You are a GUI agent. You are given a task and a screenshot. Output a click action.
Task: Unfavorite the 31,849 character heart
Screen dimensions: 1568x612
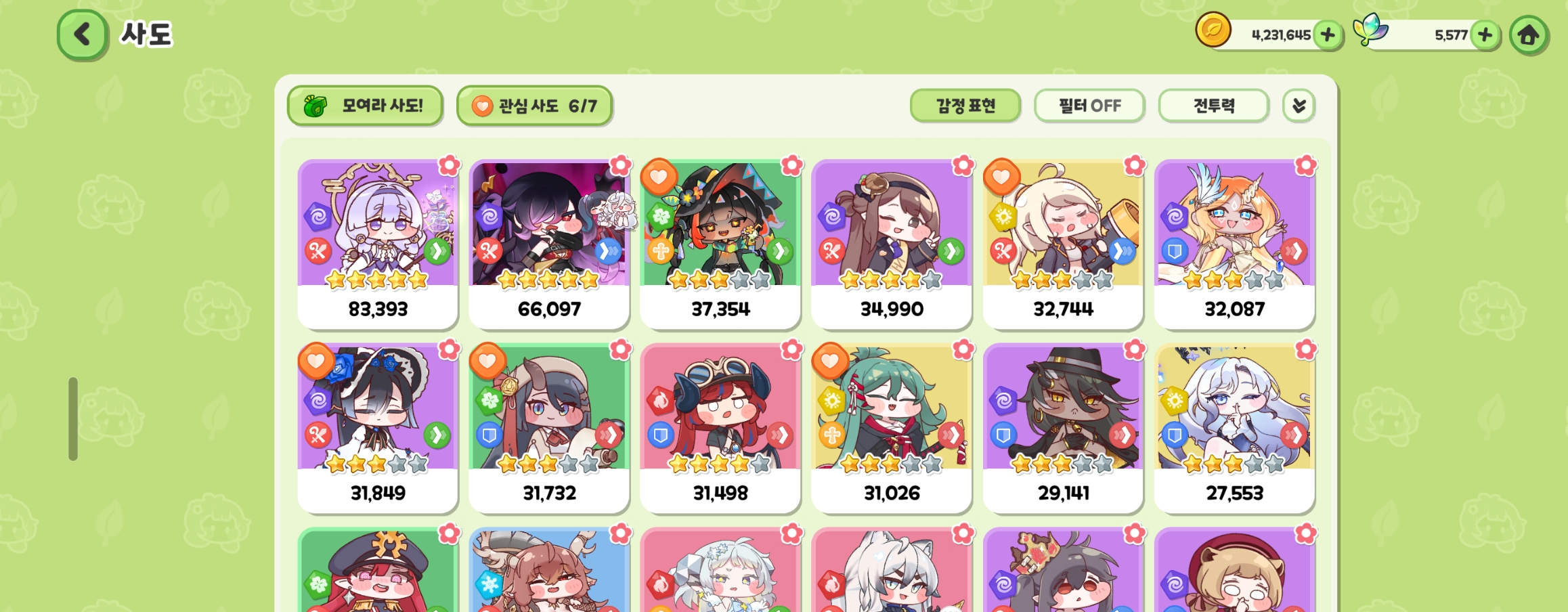[x=316, y=362]
